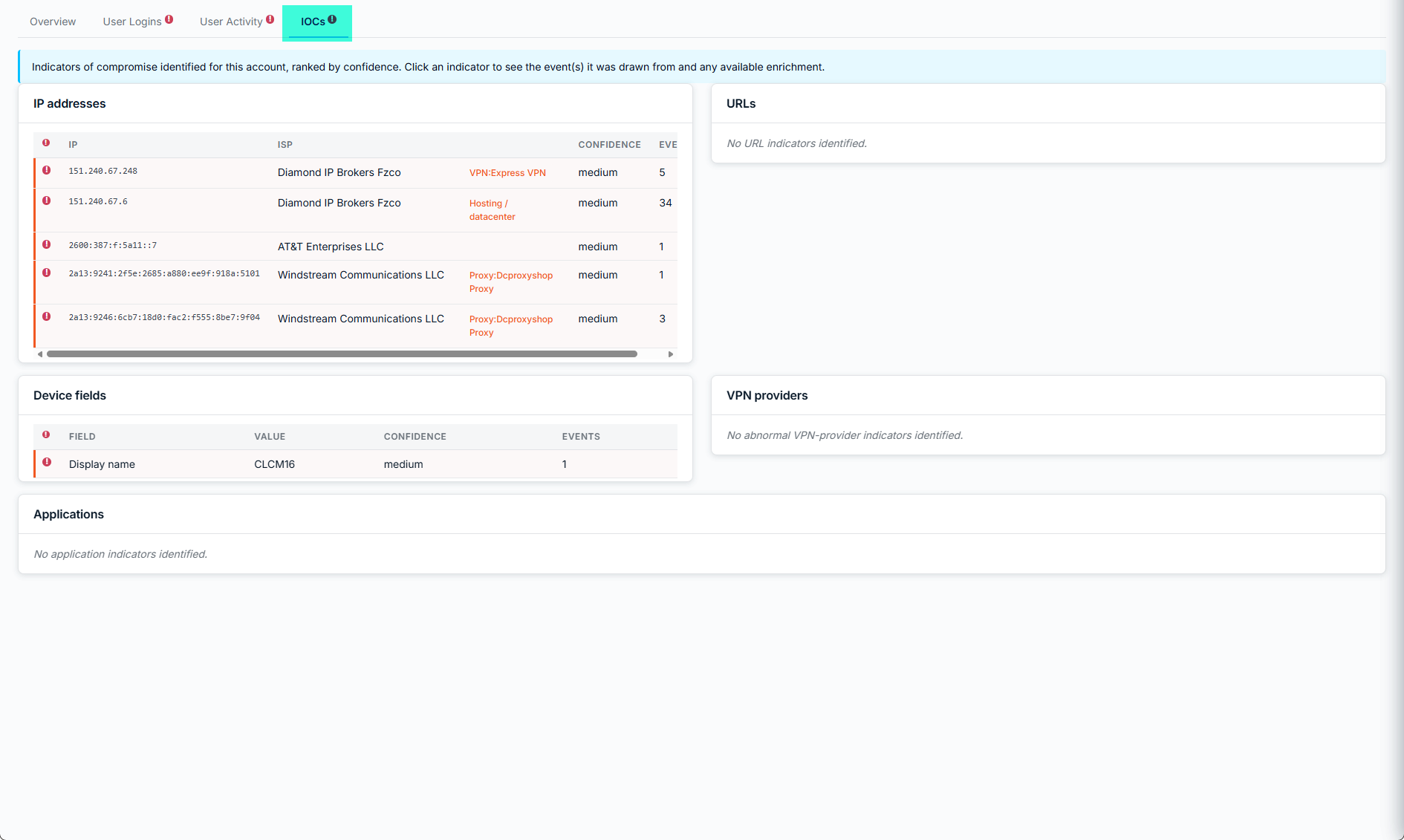Screen dimensions: 1404x840
Task: Click Proxy:Dcproxyshop tag for 2a13:9241 row
Action: click(x=511, y=282)
